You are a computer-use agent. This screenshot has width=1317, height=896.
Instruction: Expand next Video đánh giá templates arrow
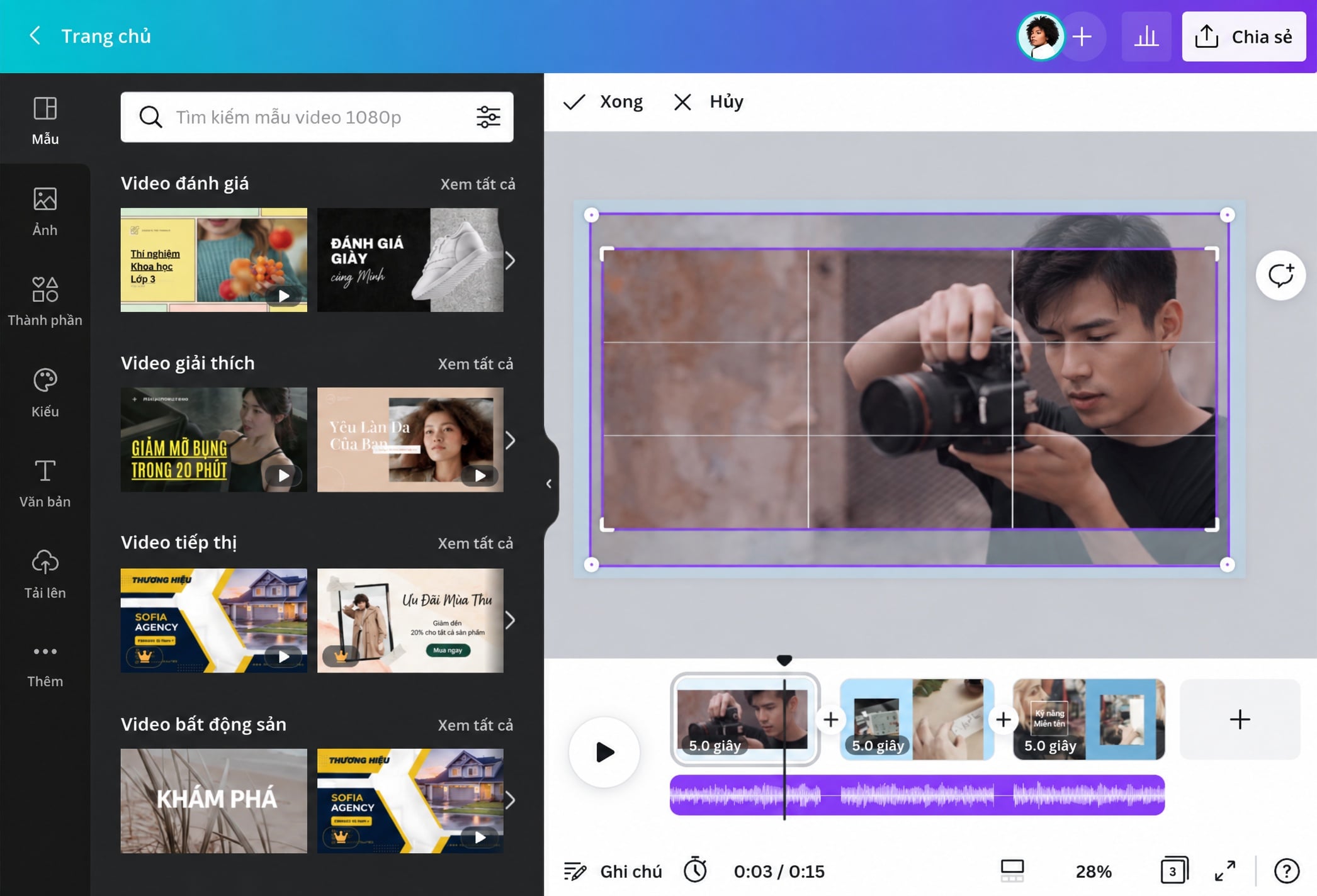510,260
